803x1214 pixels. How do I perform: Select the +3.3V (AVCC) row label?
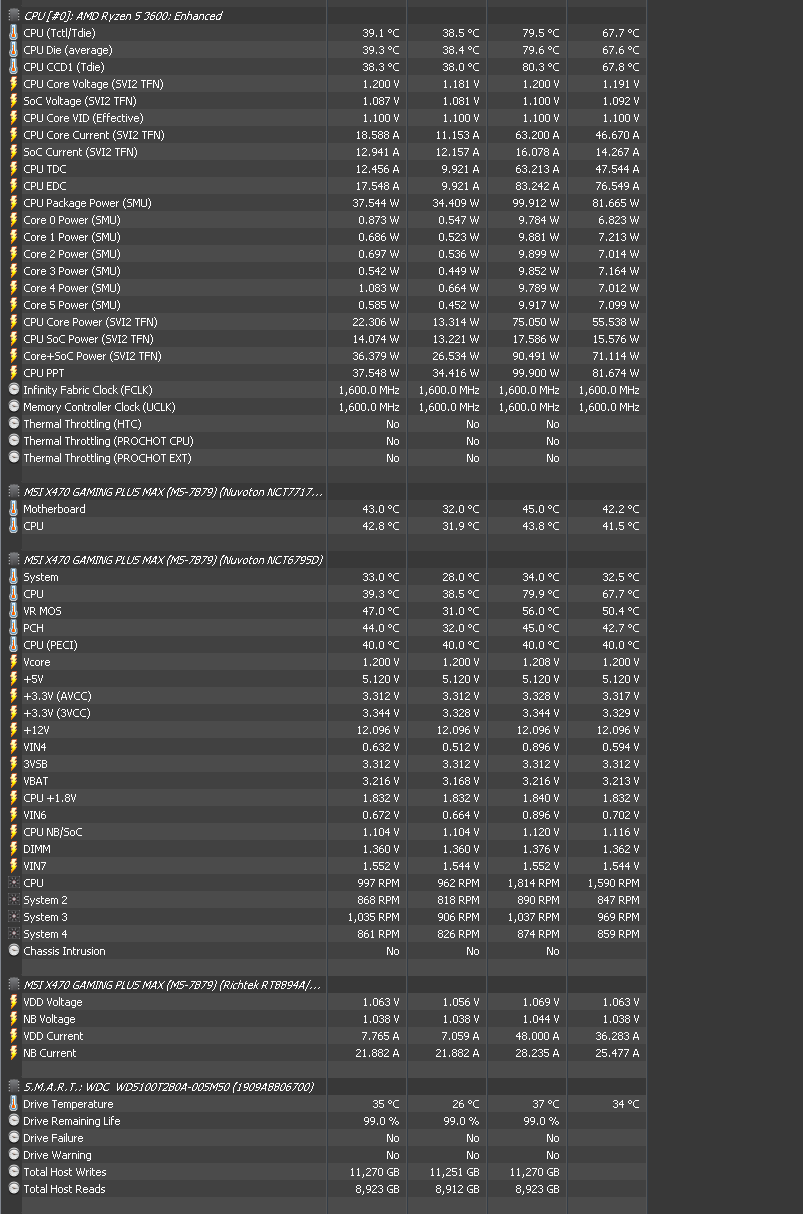point(59,696)
